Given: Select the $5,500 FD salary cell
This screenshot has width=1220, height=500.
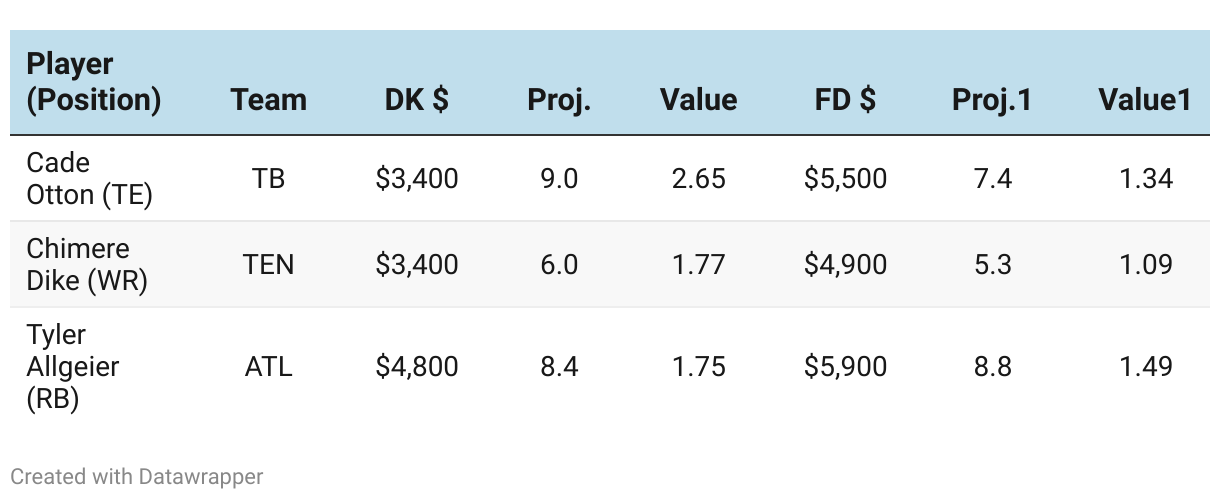Looking at the screenshot, I should 845,179.
